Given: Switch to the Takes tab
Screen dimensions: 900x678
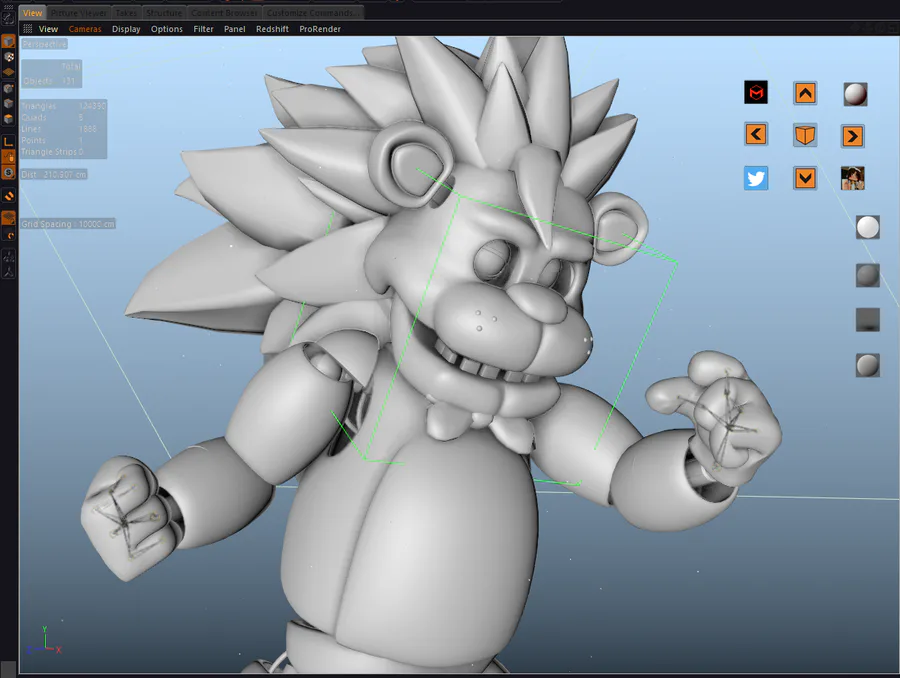Looking at the screenshot, I should (x=126, y=13).
